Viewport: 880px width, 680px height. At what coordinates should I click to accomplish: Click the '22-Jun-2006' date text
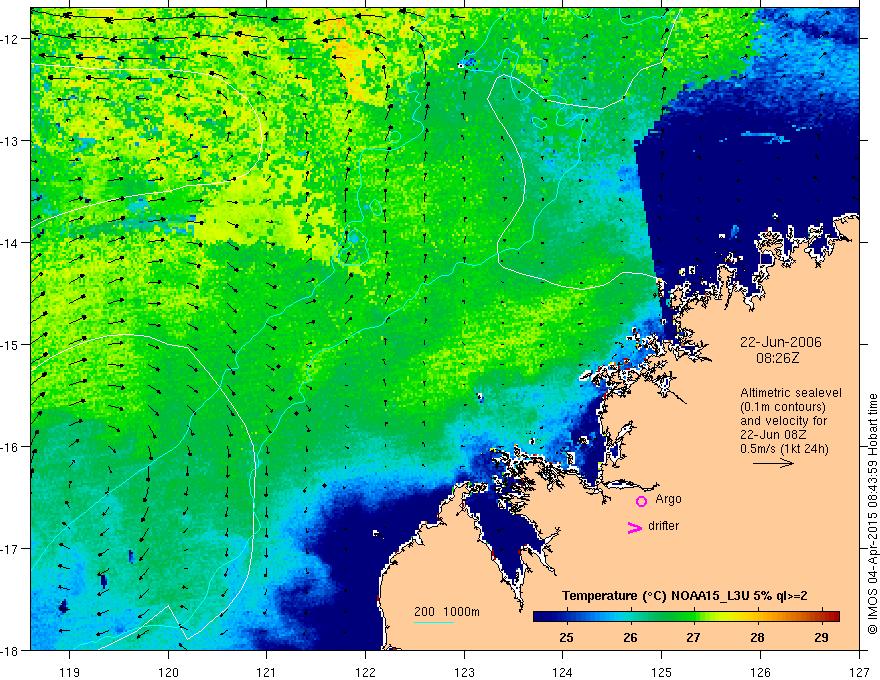(x=781, y=342)
